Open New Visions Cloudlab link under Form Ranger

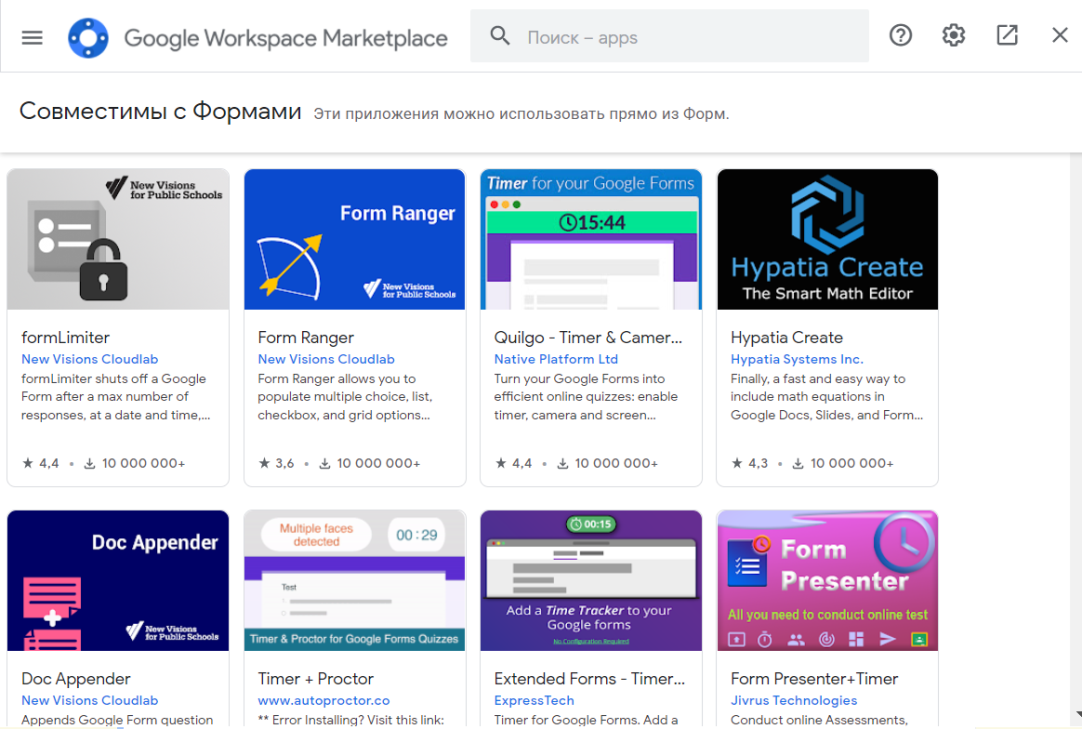[x=326, y=359]
